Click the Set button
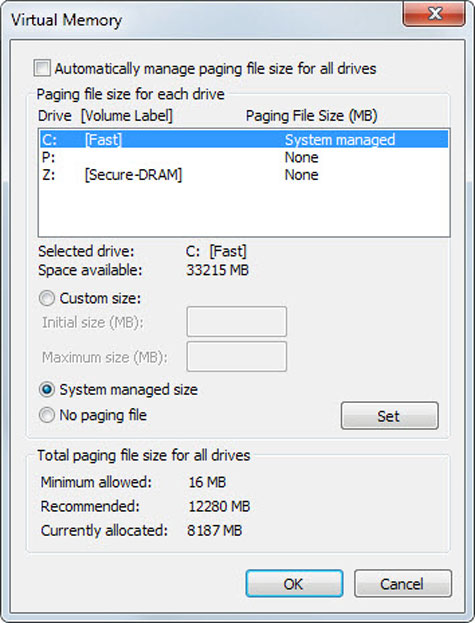 pyautogui.click(x=390, y=416)
